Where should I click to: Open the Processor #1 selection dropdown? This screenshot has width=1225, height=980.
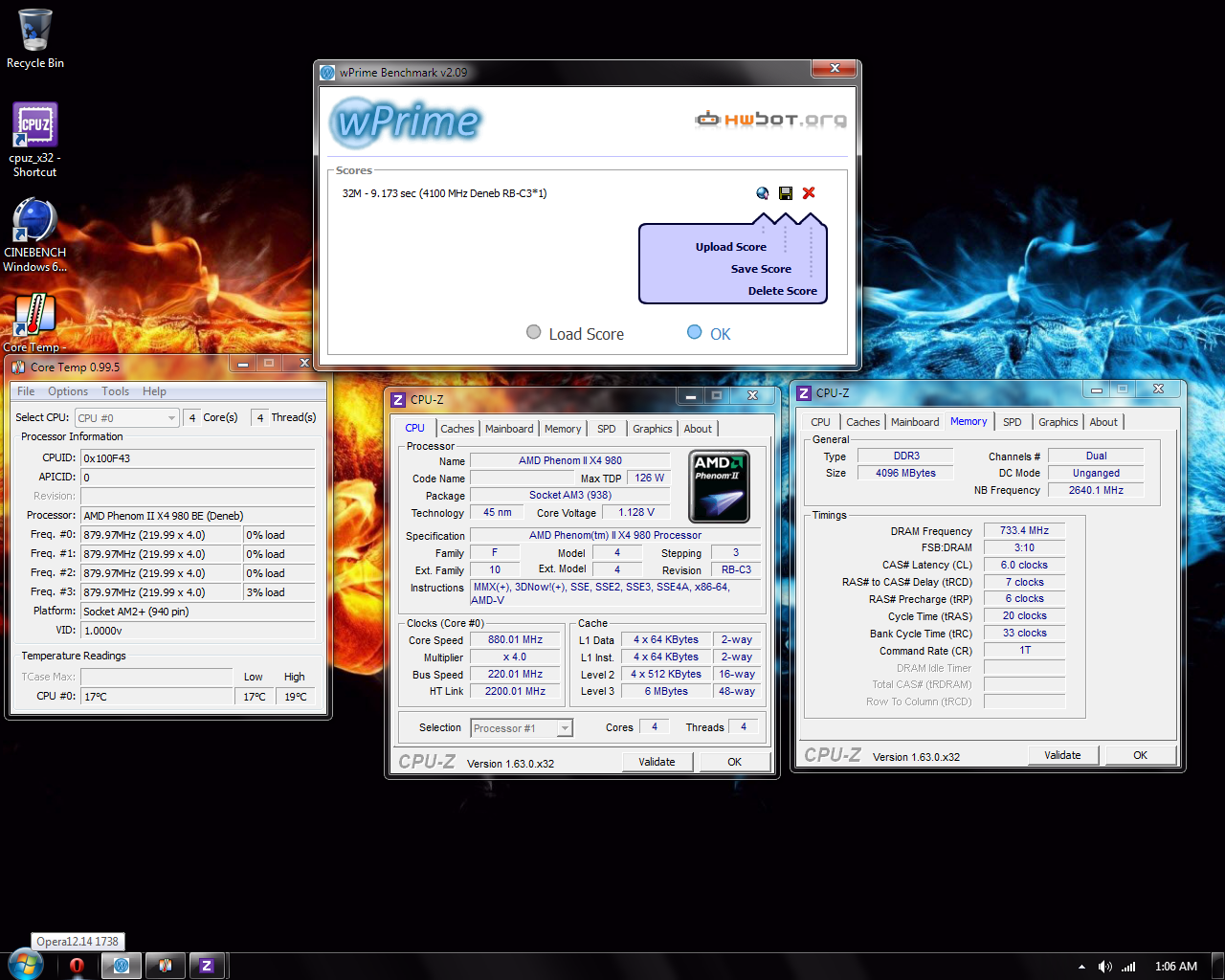click(x=522, y=728)
